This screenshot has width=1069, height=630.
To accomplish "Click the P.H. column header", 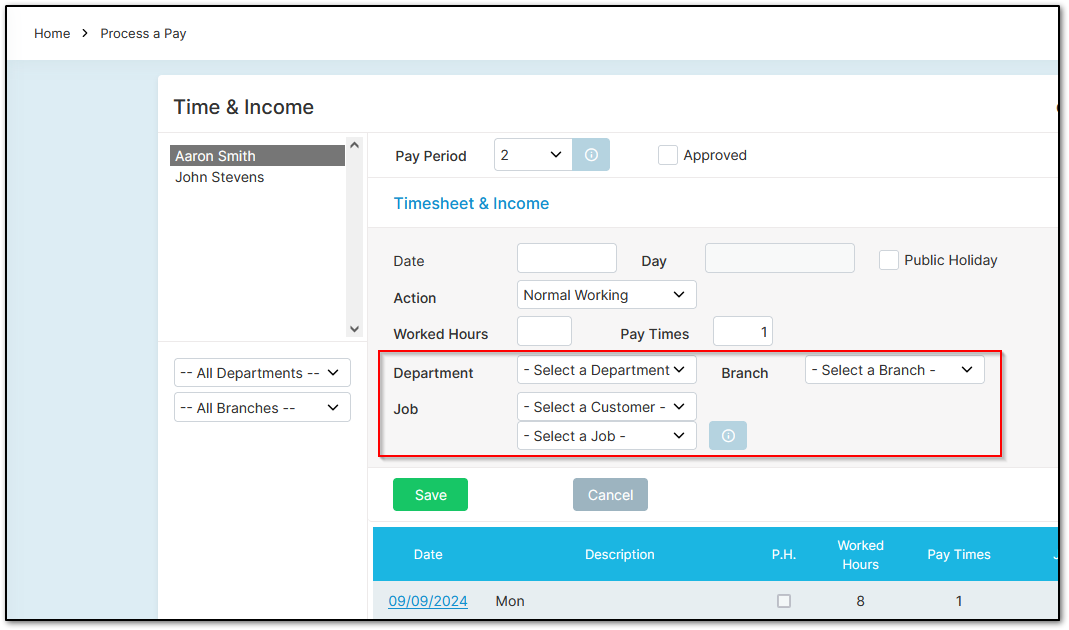I will [783, 554].
